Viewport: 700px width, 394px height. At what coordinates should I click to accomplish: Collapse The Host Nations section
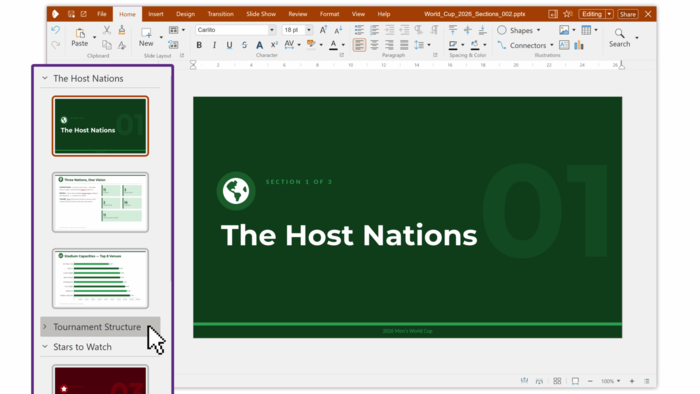tap(45, 78)
